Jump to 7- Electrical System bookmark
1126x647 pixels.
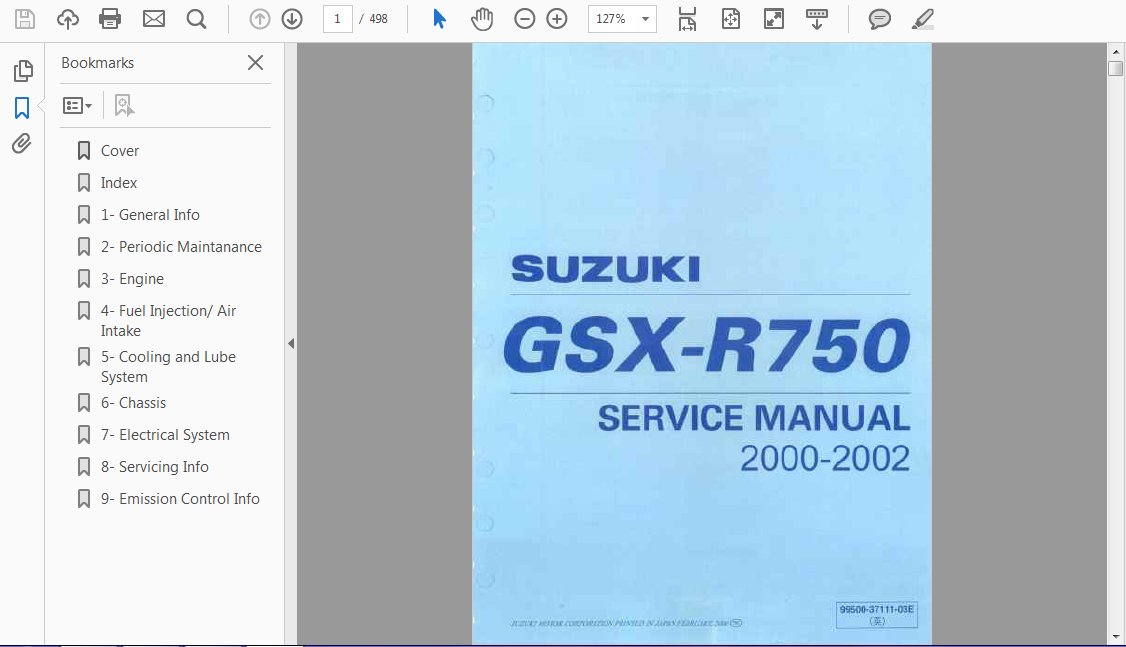tap(165, 435)
